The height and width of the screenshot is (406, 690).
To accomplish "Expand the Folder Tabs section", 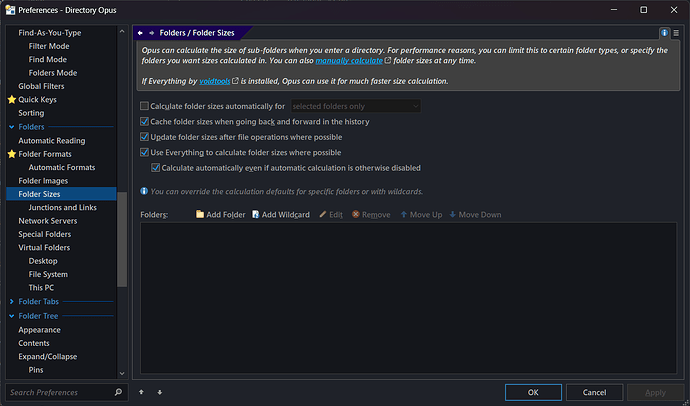I will click(12, 301).
